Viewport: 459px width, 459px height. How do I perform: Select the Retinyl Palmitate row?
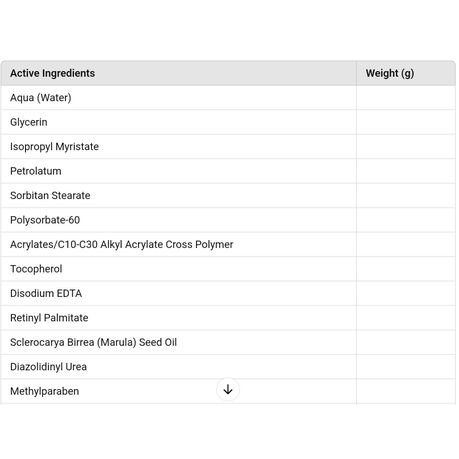tap(228, 318)
